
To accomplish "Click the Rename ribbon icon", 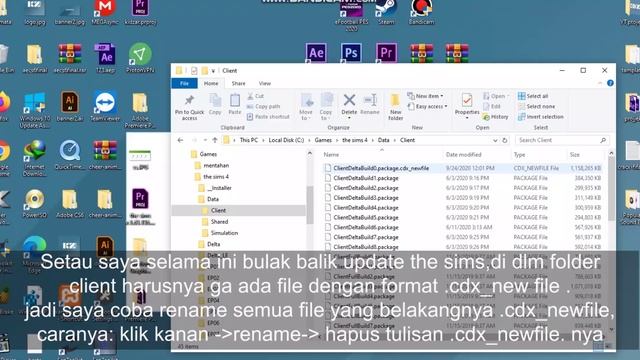I will pos(370,104).
